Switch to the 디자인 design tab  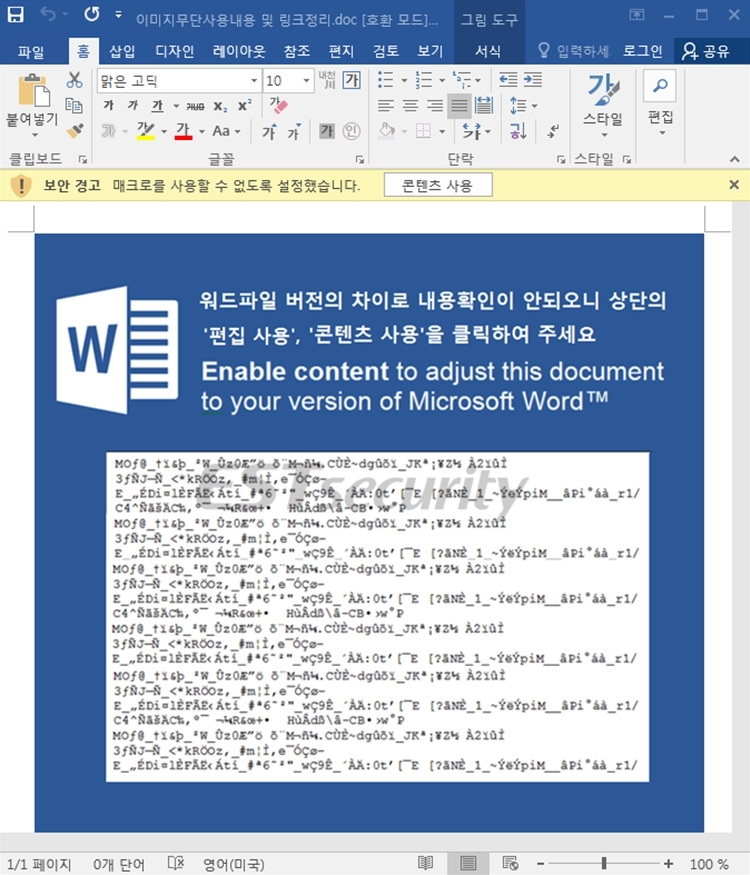pos(175,51)
